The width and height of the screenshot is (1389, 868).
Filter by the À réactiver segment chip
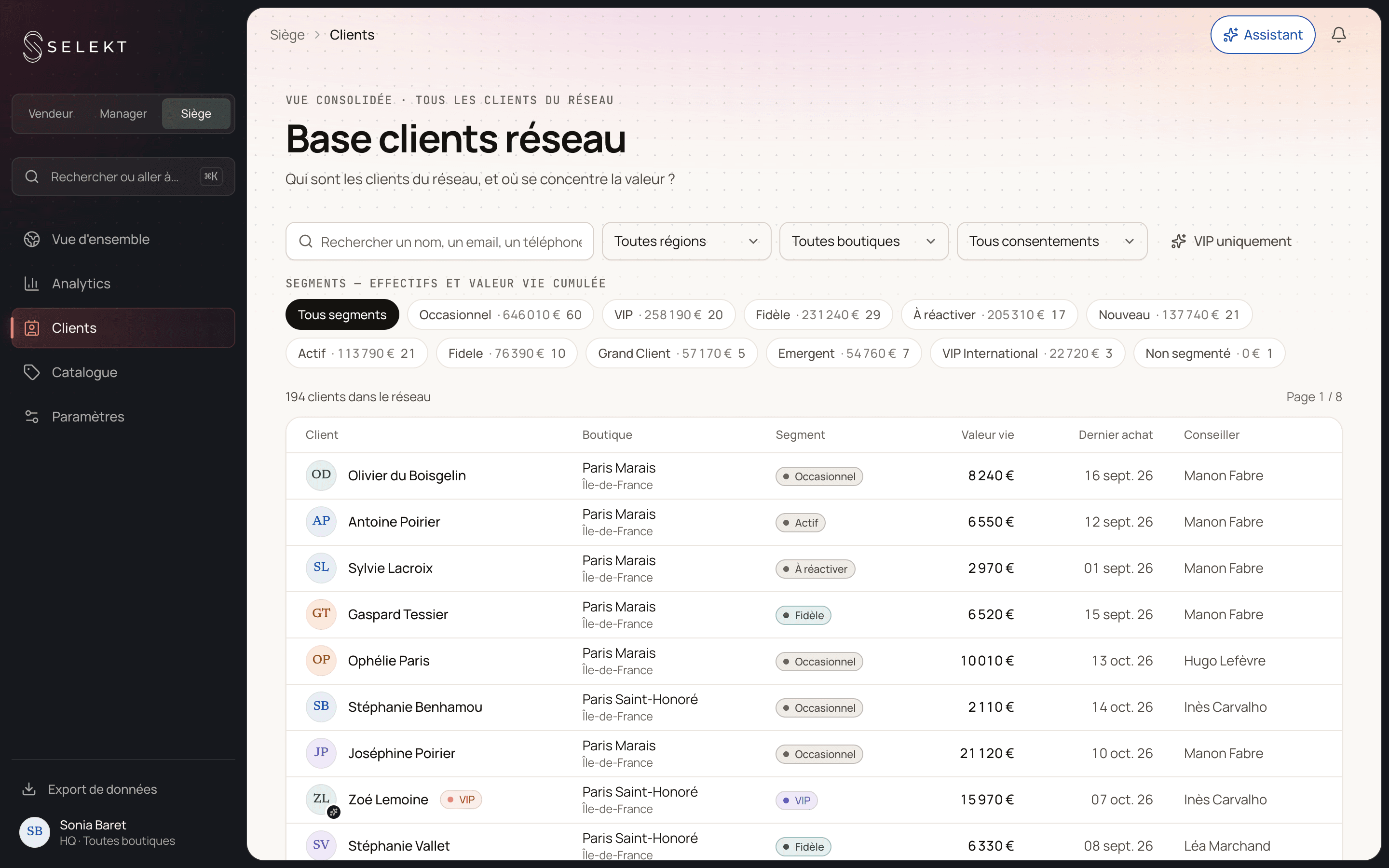[989, 314]
